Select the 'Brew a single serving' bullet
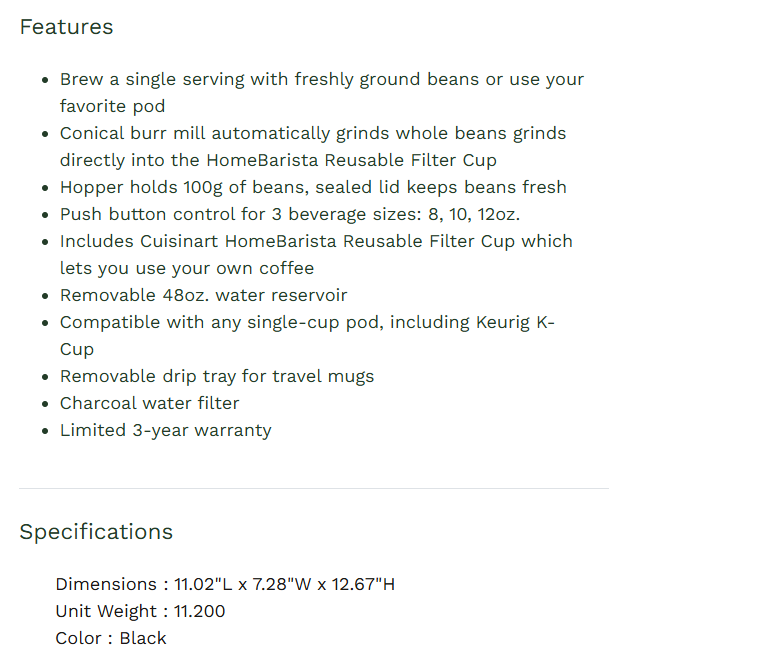This screenshot has width=757, height=664. pos(321,80)
